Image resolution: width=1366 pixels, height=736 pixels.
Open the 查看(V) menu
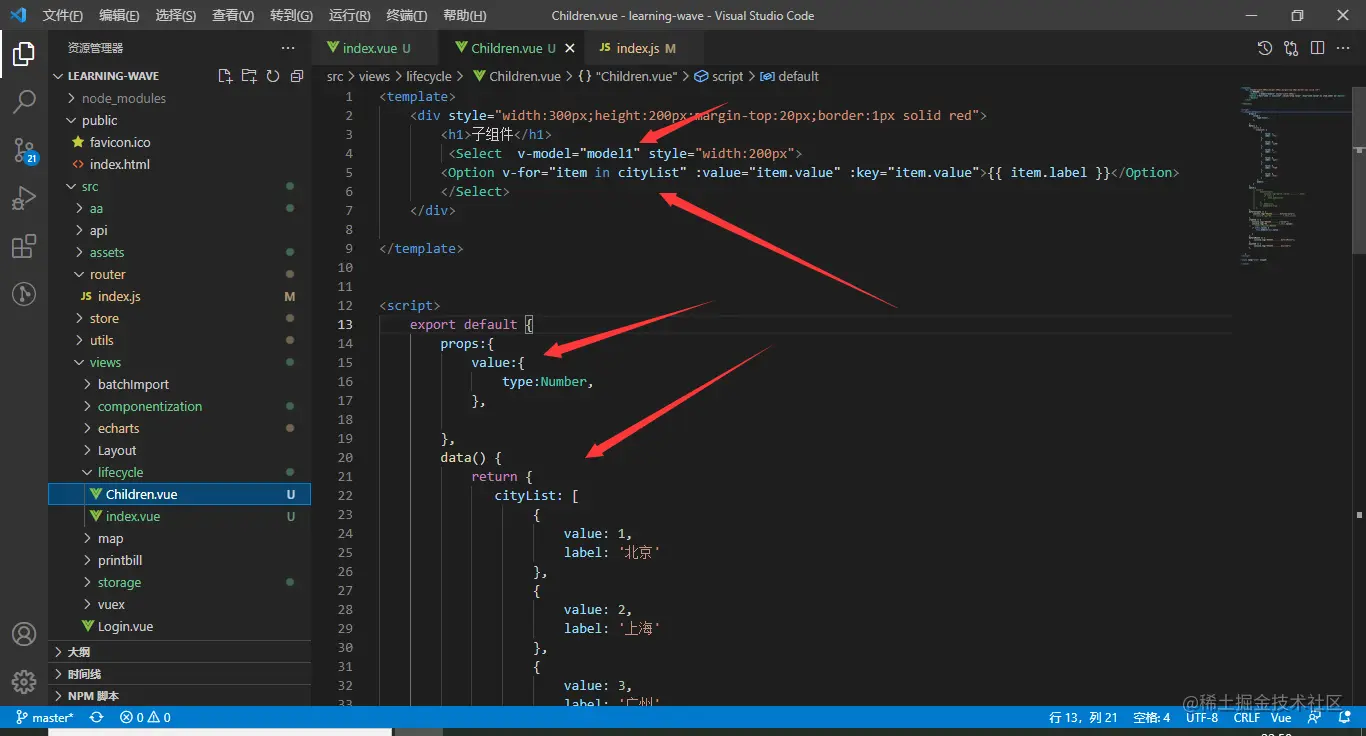233,16
